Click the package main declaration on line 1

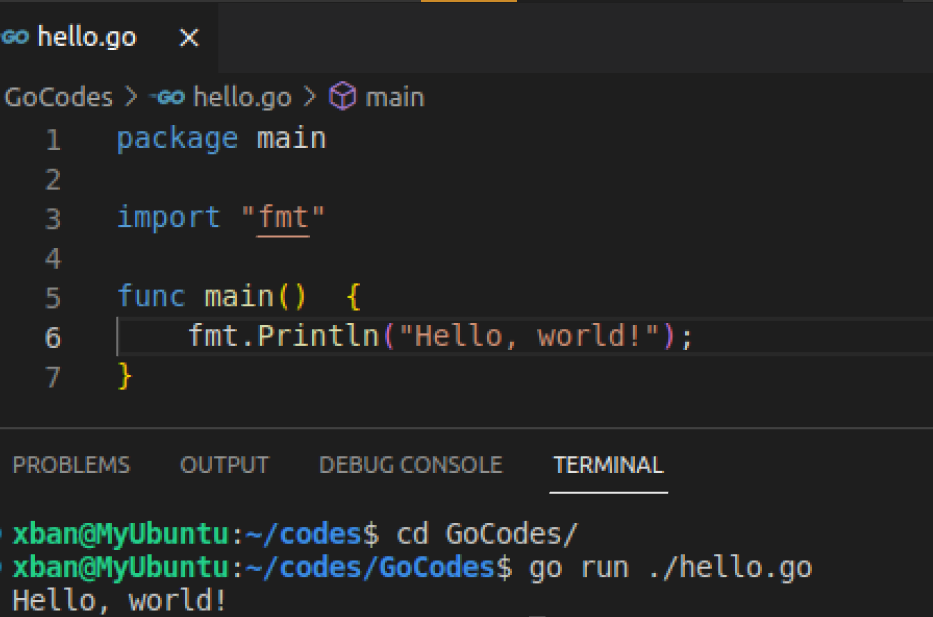tap(220, 138)
